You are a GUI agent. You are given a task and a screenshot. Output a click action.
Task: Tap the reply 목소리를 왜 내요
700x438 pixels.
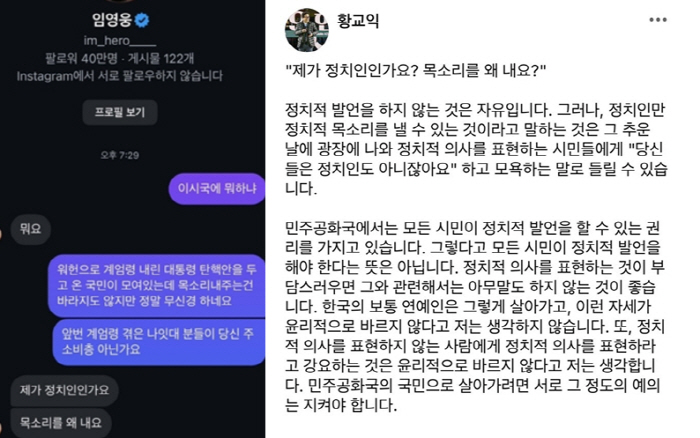point(61,422)
